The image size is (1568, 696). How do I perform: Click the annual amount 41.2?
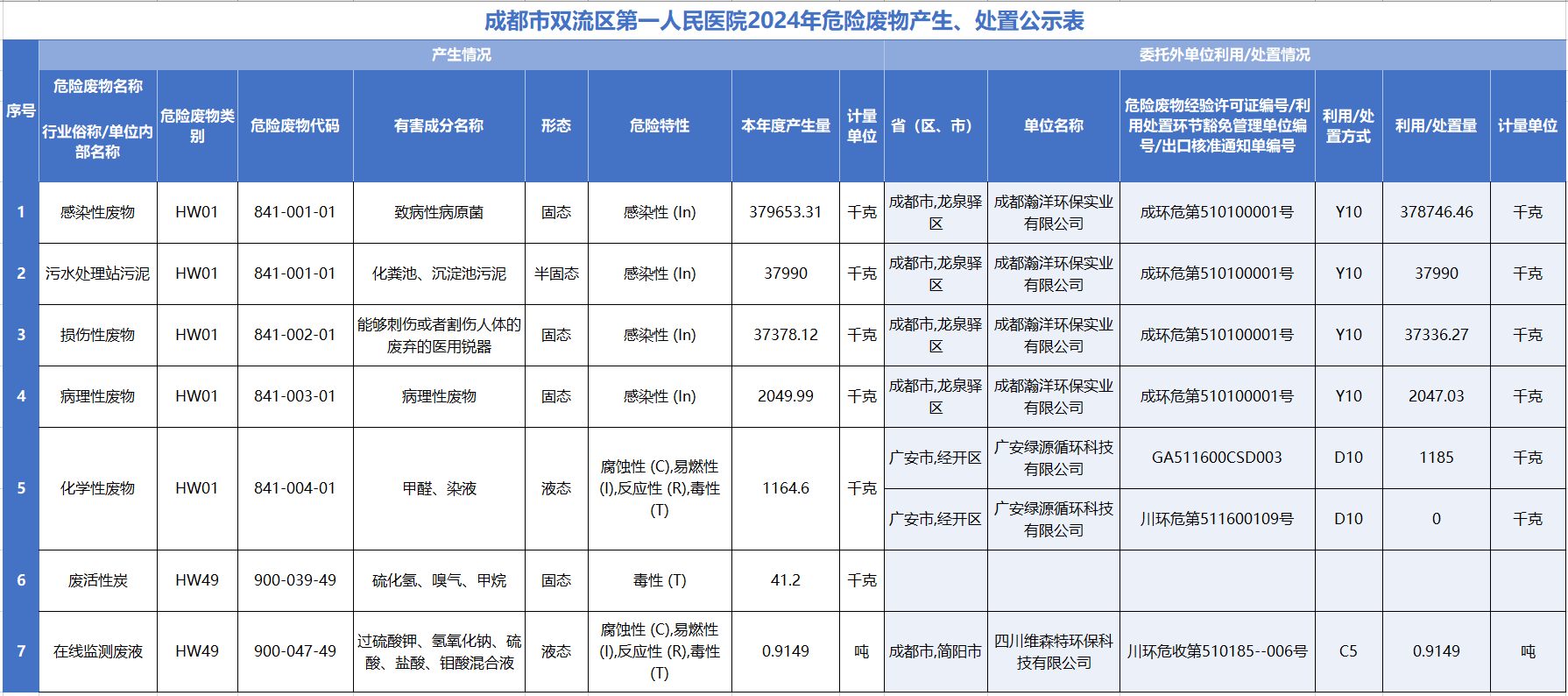786,580
